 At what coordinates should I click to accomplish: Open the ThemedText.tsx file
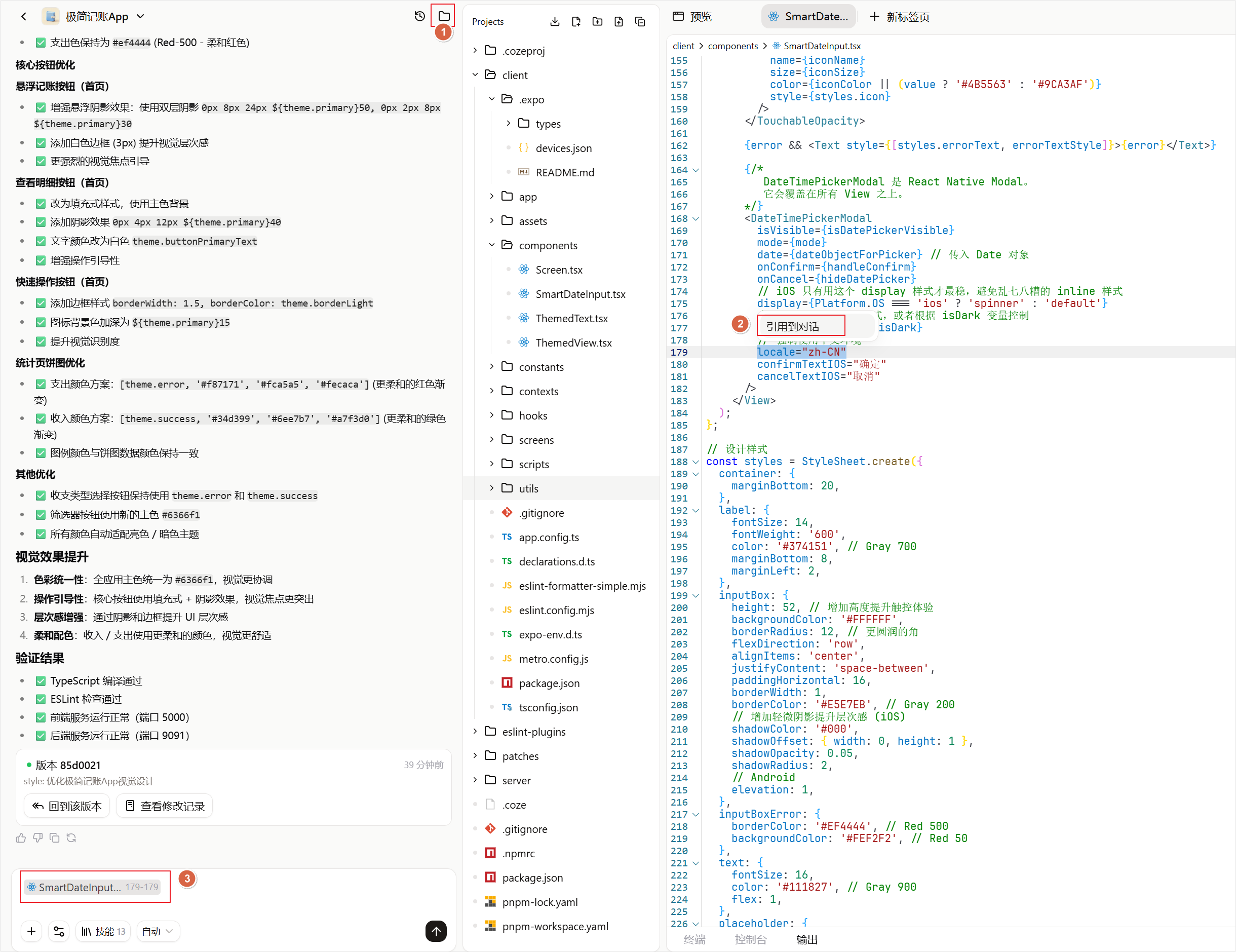[x=571, y=318]
